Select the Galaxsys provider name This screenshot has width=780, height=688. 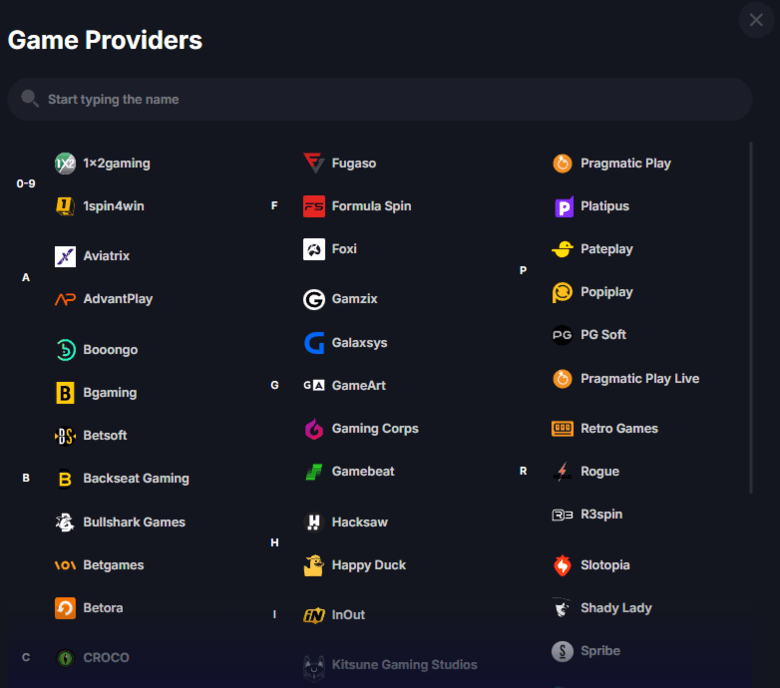359,343
